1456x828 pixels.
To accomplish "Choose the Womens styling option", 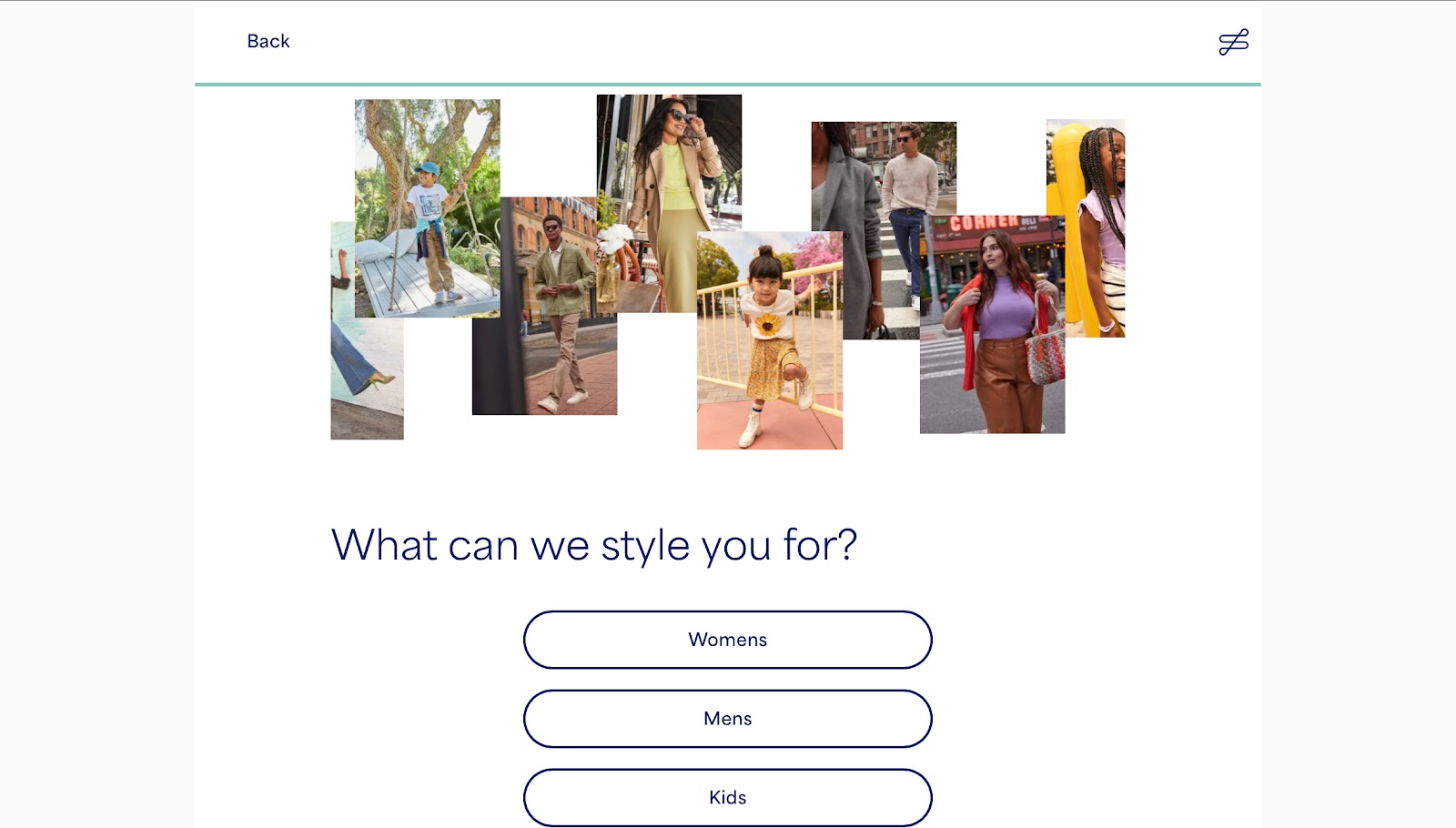I will [x=728, y=640].
